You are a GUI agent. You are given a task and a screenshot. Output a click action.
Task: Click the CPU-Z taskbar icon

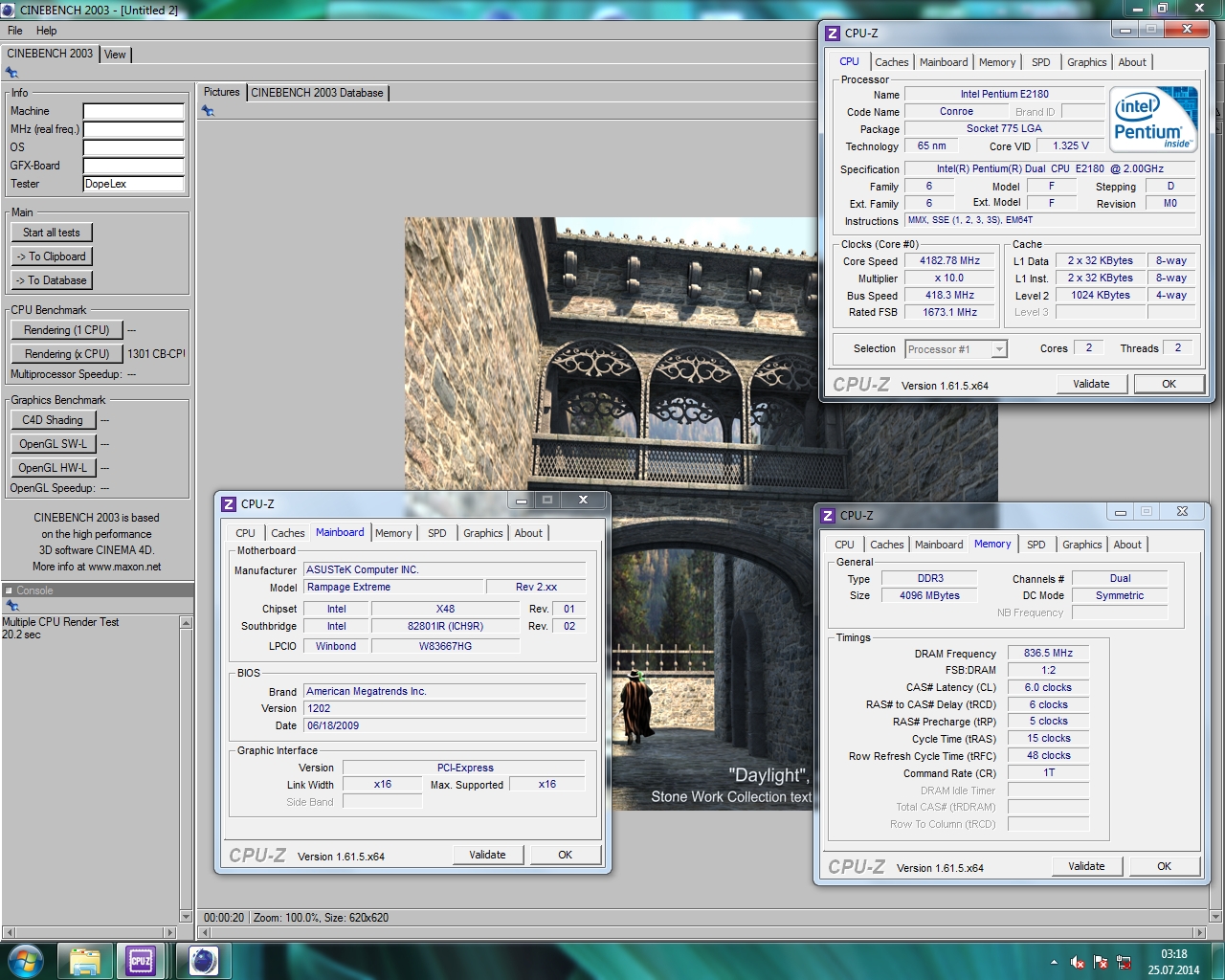(141, 961)
